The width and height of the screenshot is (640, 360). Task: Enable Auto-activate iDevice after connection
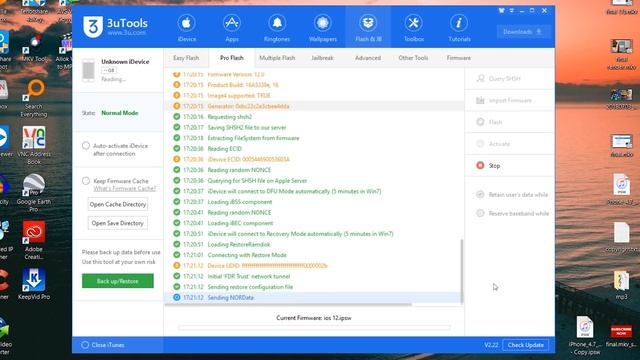86,146
